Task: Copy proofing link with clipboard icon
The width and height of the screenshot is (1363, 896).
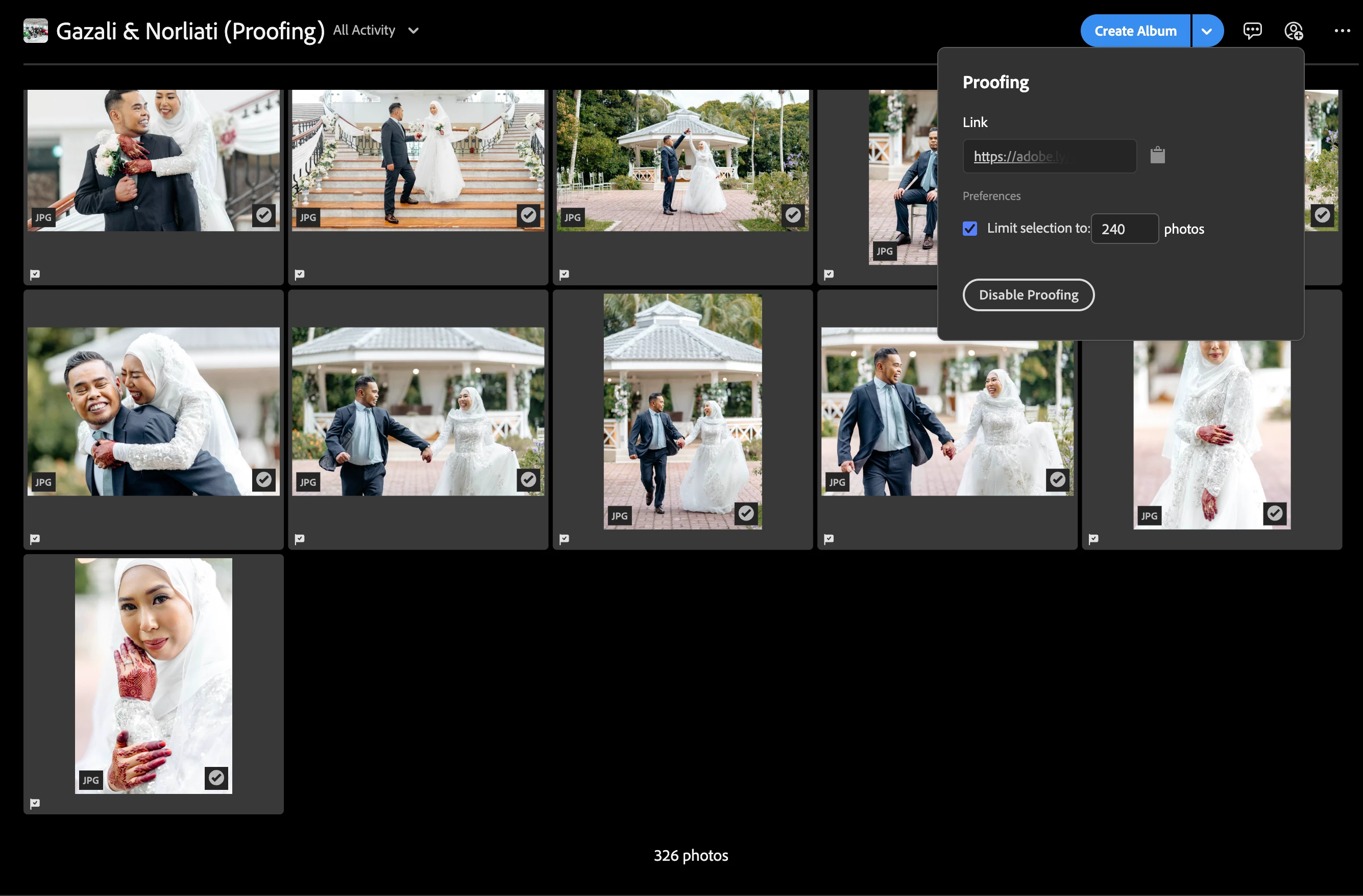Action: (x=1157, y=155)
